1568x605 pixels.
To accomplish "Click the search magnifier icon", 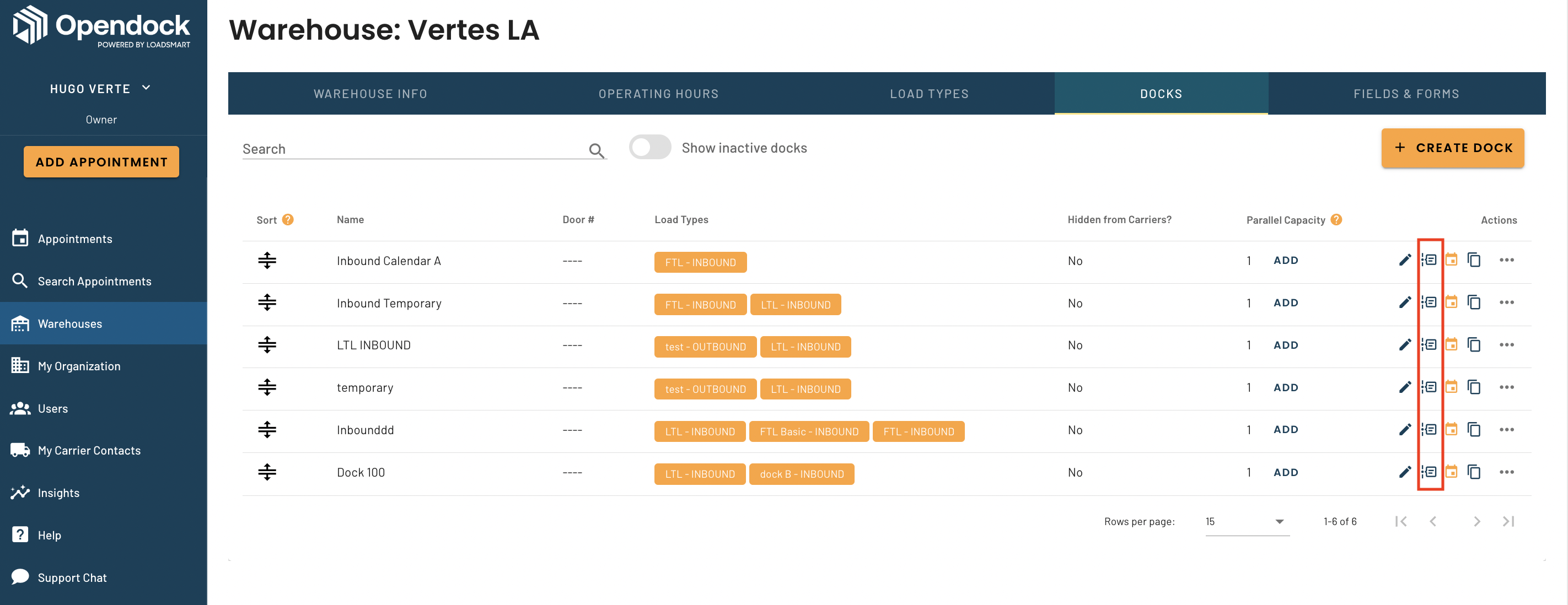I will (x=596, y=150).
